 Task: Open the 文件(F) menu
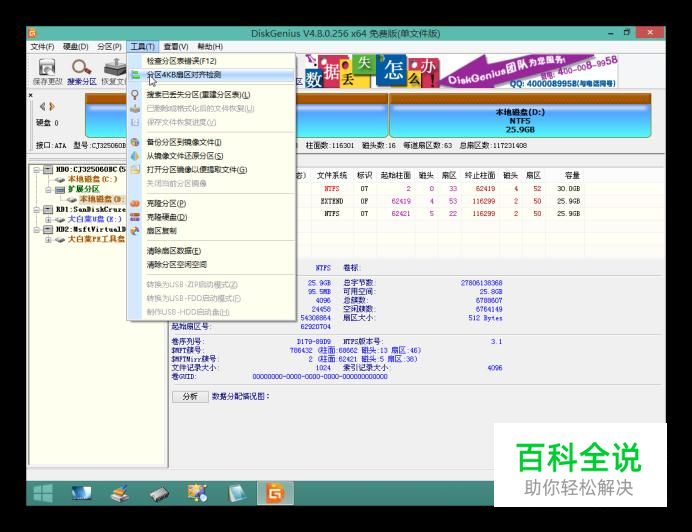tap(42, 47)
